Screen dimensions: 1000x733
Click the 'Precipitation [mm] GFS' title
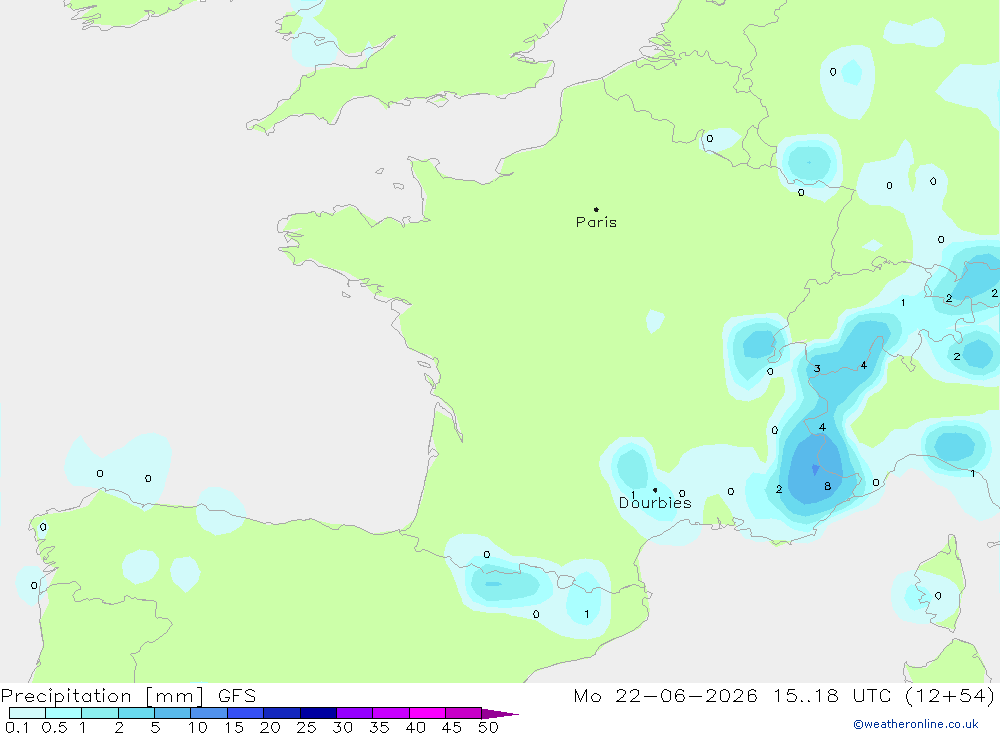(128, 695)
